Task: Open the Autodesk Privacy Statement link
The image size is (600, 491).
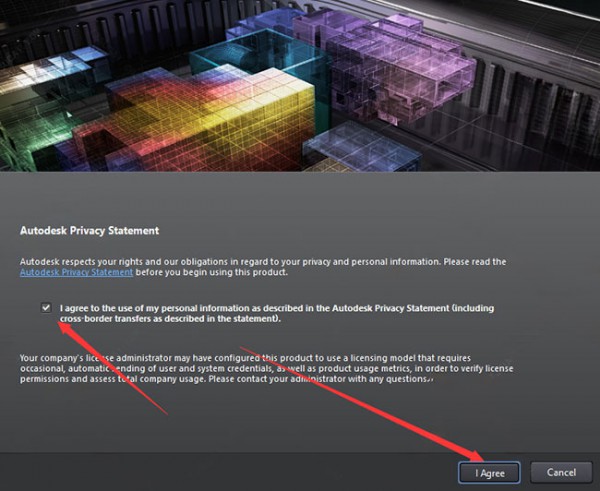Action: (77, 272)
